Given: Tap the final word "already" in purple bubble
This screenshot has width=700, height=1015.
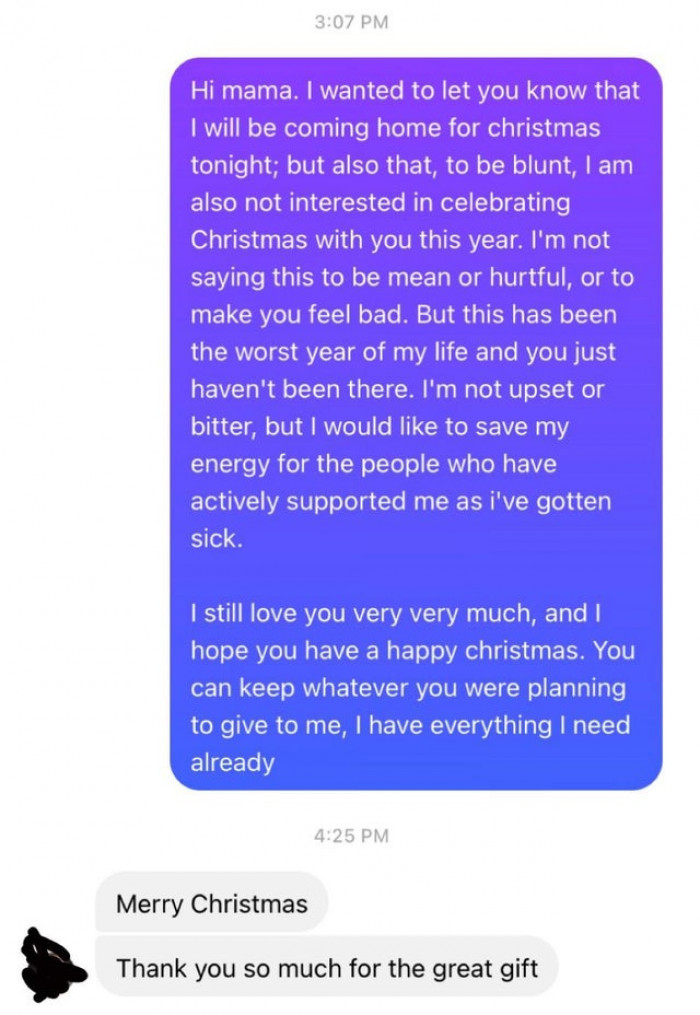Looking at the screenshot, I should coord(232,763).
